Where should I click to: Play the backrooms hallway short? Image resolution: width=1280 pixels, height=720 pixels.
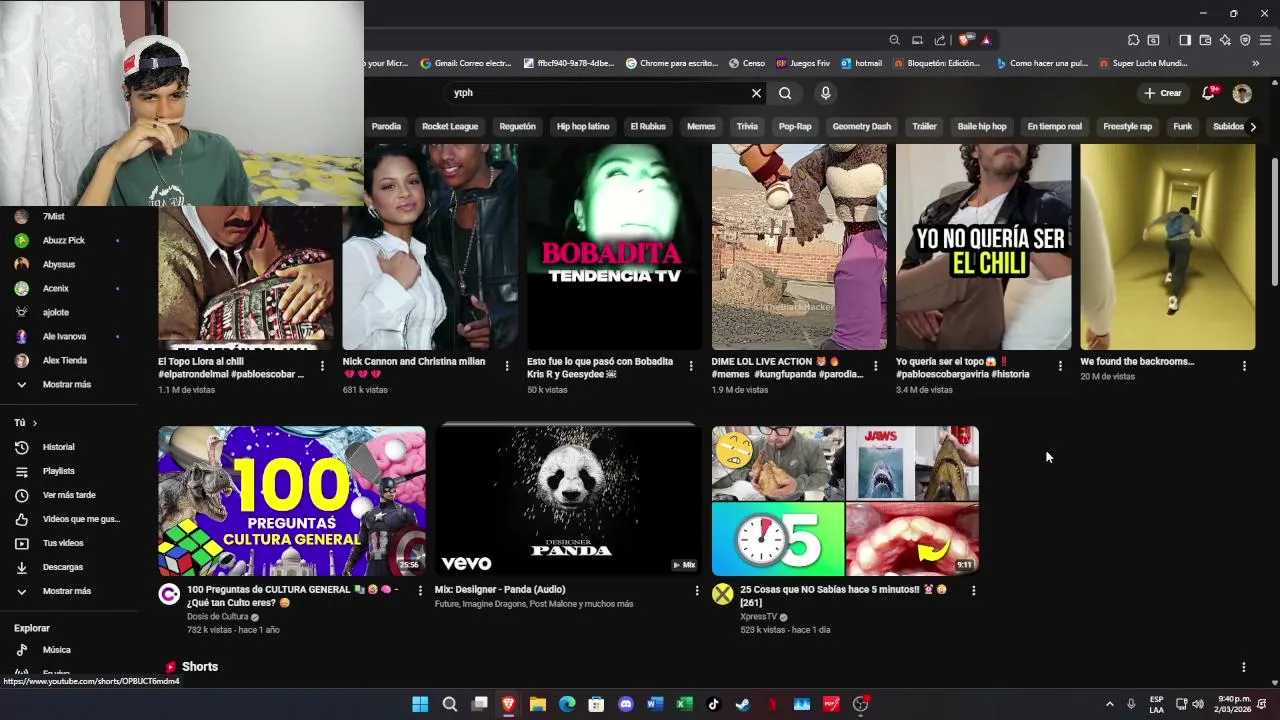pos(1167,247)
